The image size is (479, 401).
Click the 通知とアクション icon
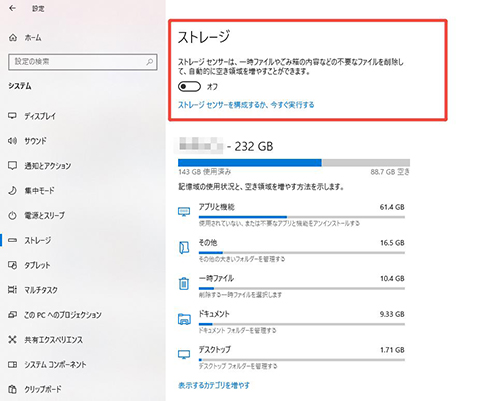tap(12, 165)
